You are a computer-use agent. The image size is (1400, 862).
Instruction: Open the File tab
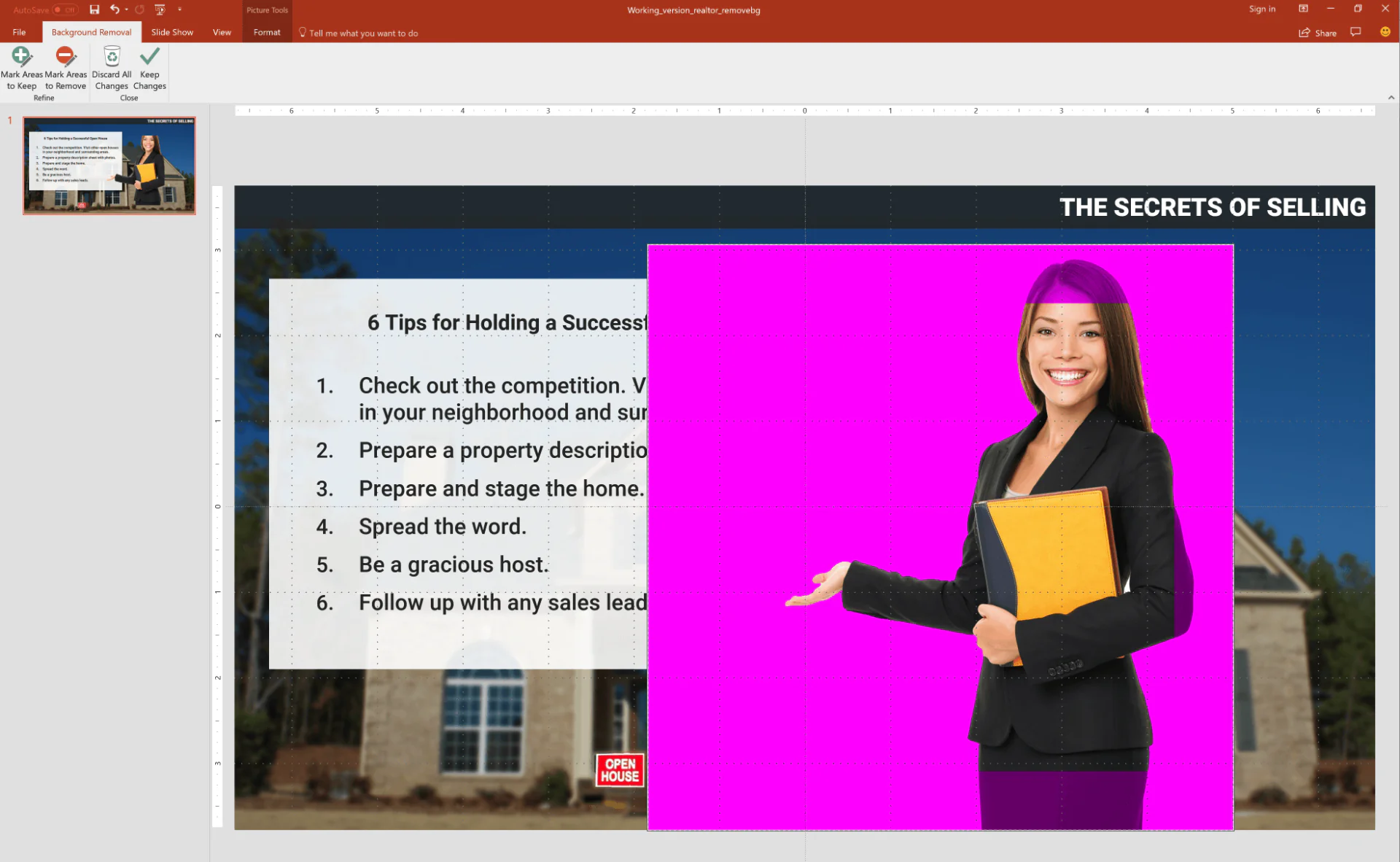pos(19,32)
